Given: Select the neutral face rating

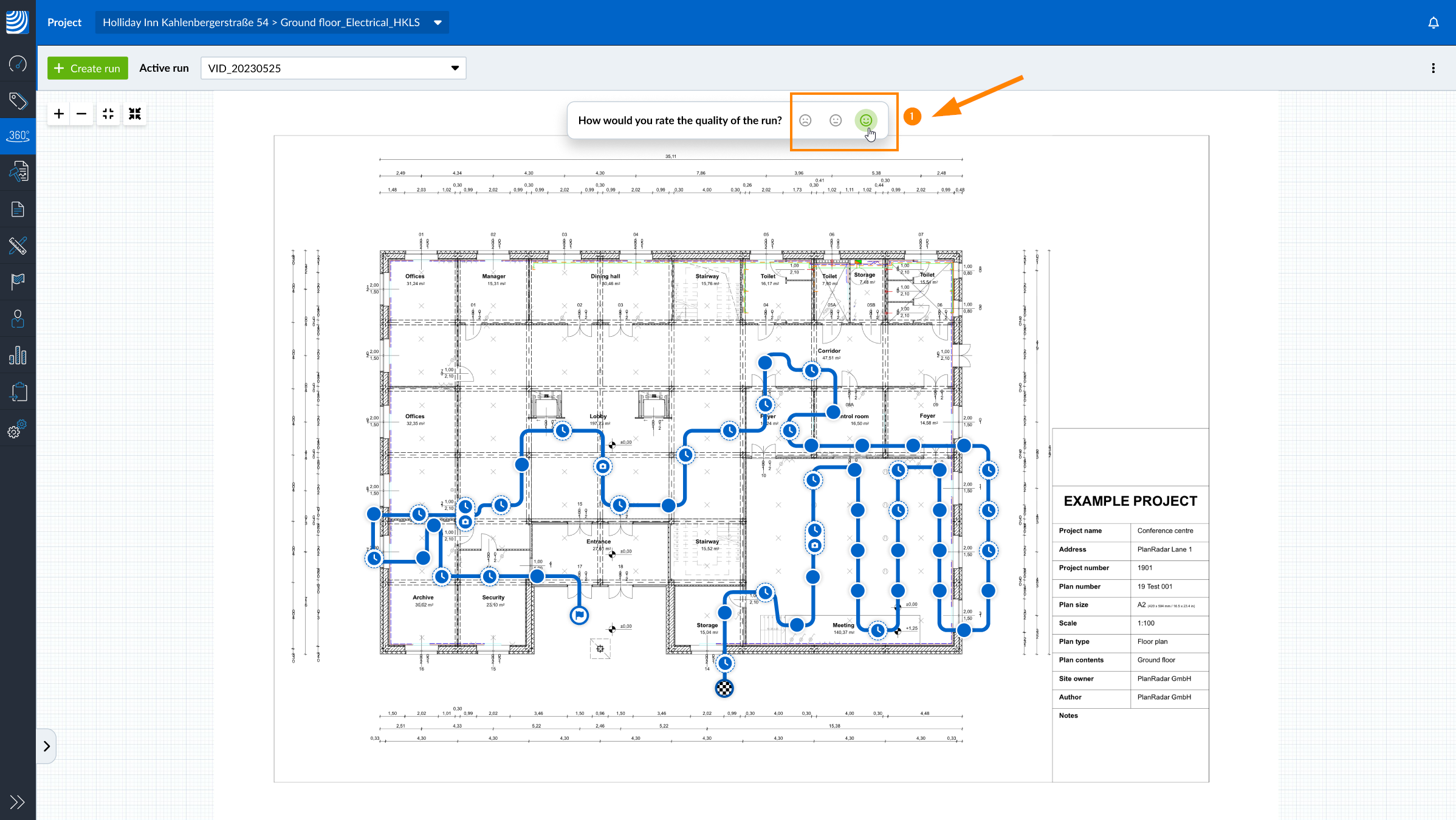Looking at the screenshot, I should coord(836,120).
